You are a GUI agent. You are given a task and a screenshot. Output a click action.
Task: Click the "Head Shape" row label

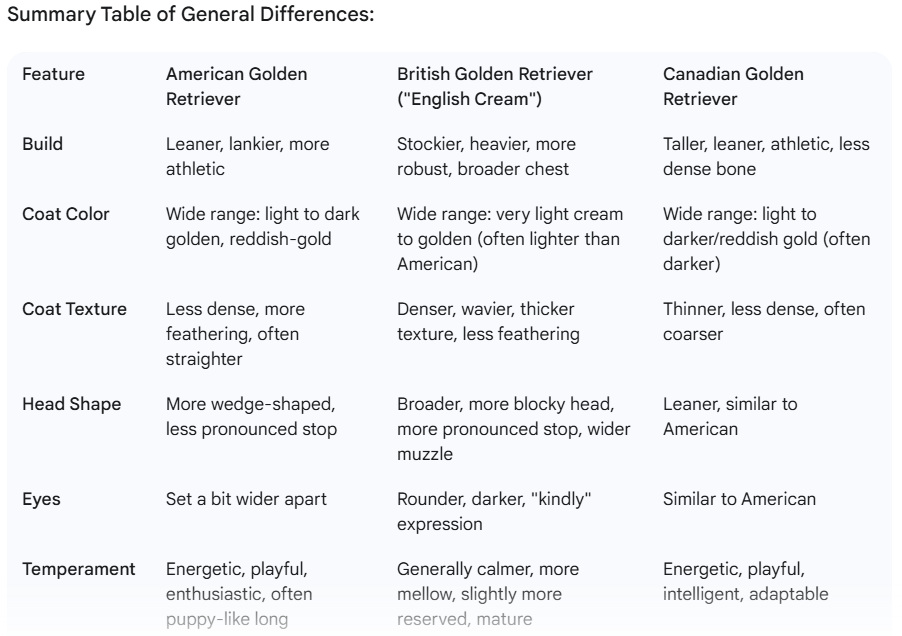tap(70, 404)
